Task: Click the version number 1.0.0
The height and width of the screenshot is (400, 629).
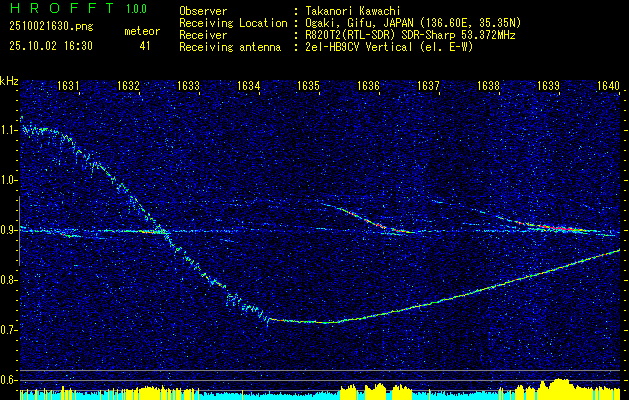Action: pyautogui.click(x=136, y=9)
